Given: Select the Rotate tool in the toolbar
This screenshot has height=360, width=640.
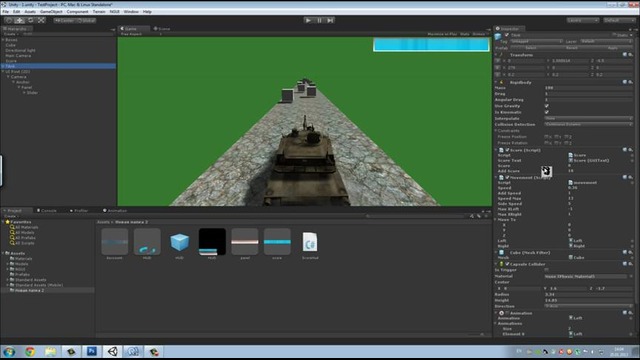Looking at the screenshot, I should (x=31, y=20).
